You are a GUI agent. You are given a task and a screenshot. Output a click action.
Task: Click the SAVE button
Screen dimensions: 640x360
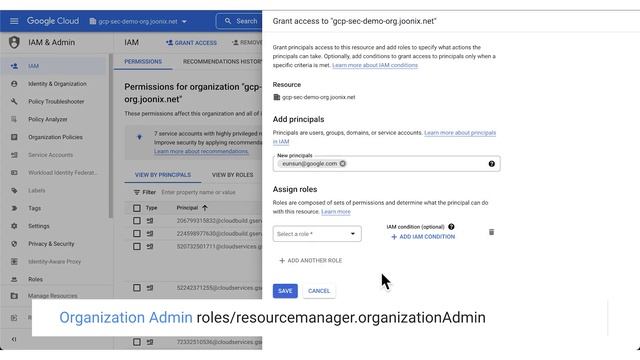point(285,291)
